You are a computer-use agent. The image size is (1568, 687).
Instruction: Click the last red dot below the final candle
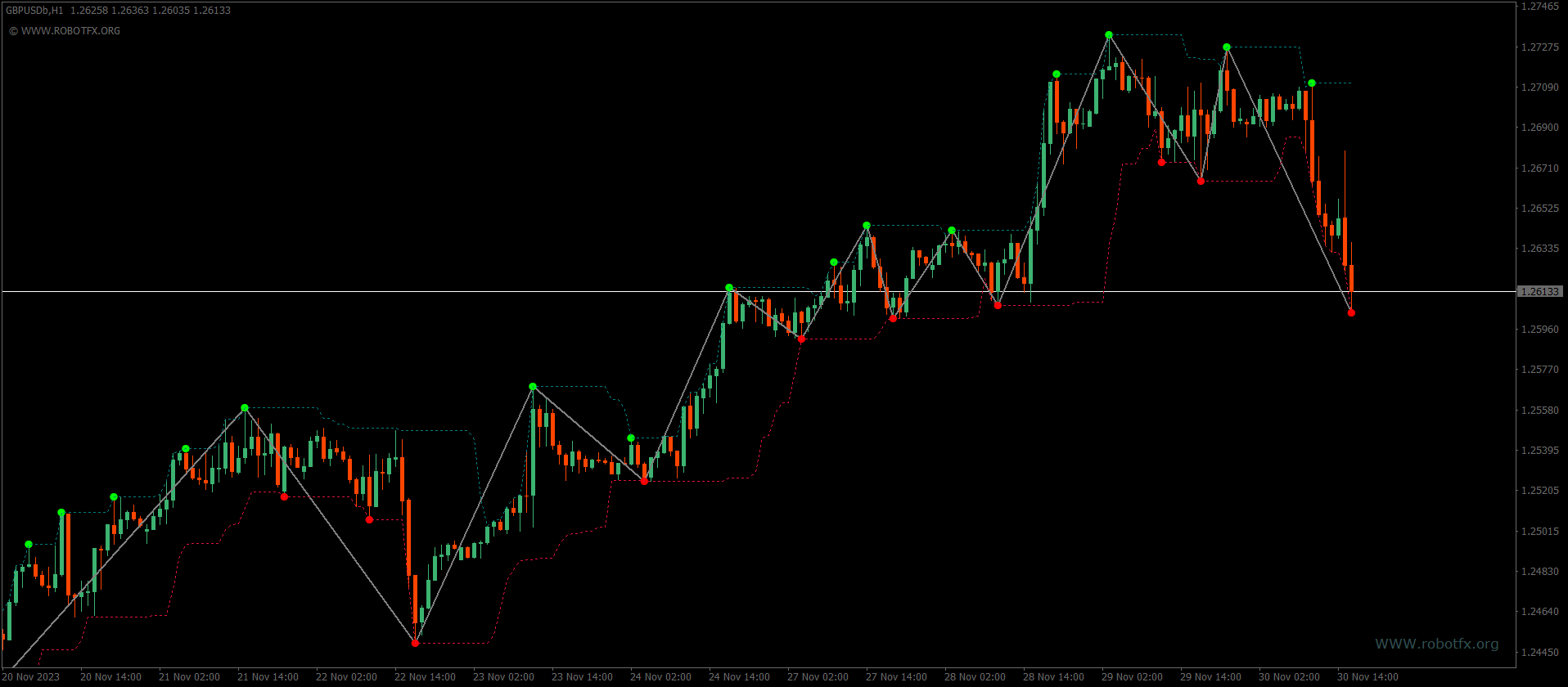click(x=1351, y=312)
